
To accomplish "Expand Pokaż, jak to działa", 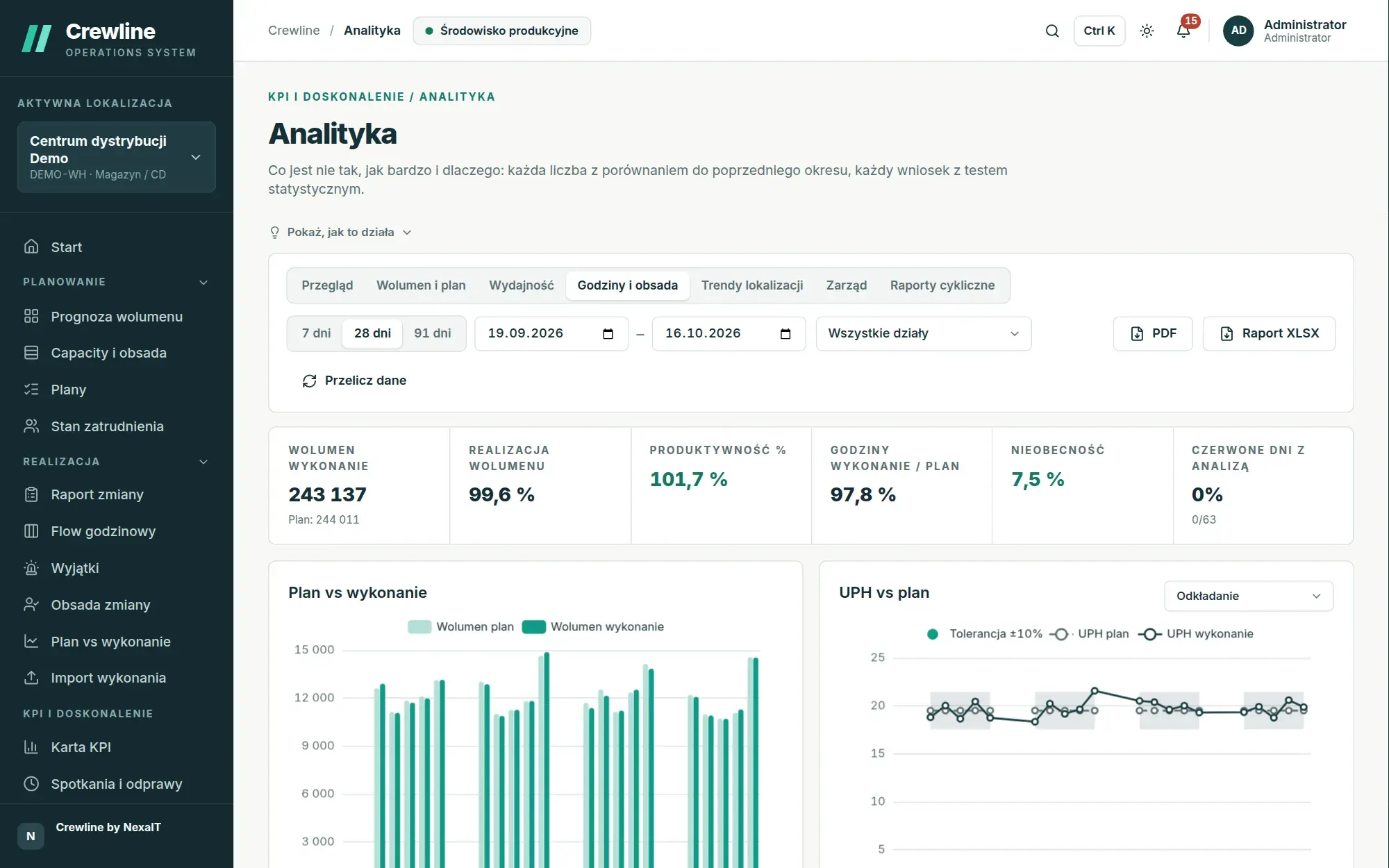I will click(340, 232).
